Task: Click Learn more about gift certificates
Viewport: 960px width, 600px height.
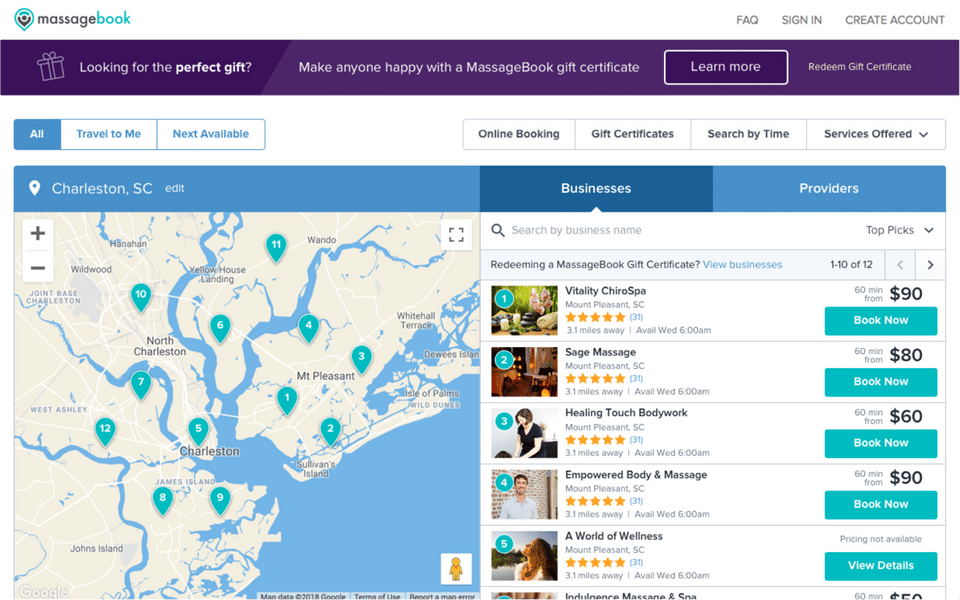Action: pos(725,67)
